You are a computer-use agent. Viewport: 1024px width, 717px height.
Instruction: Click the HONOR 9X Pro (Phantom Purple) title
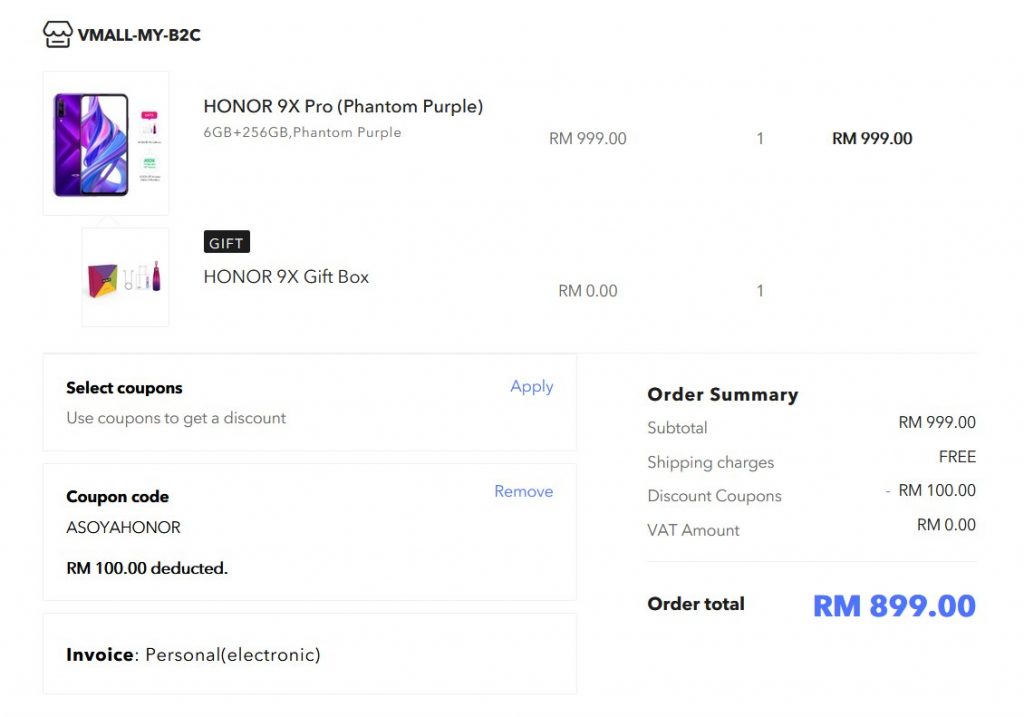[x=344, y=106]
